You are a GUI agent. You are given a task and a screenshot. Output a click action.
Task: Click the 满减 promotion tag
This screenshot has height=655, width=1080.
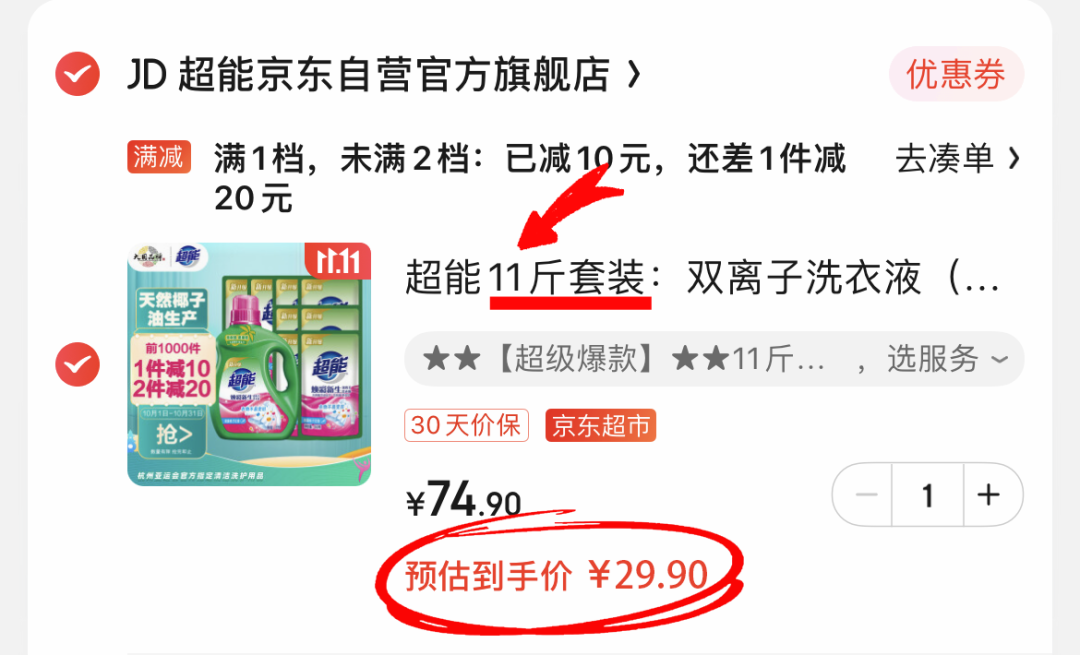tap(158, 157)
